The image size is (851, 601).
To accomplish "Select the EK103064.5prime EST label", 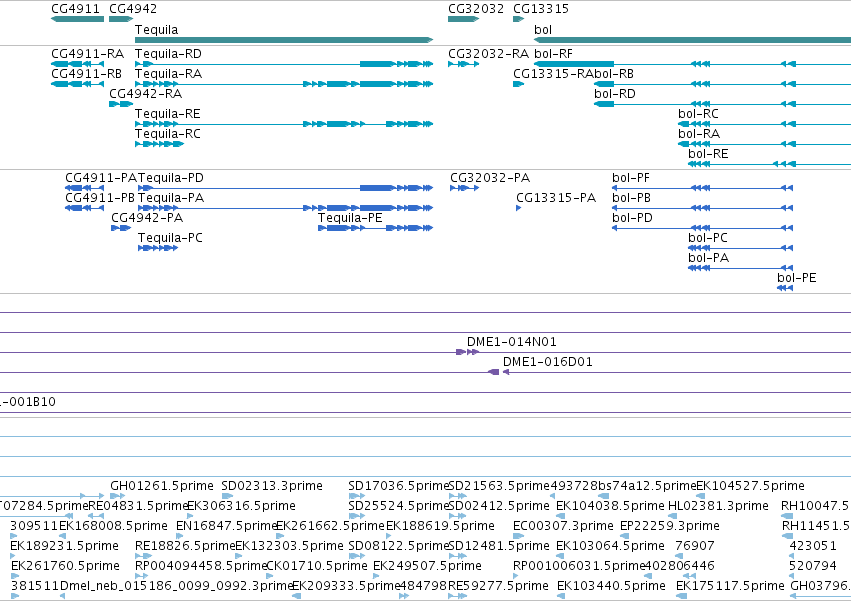I will point(611,546).
